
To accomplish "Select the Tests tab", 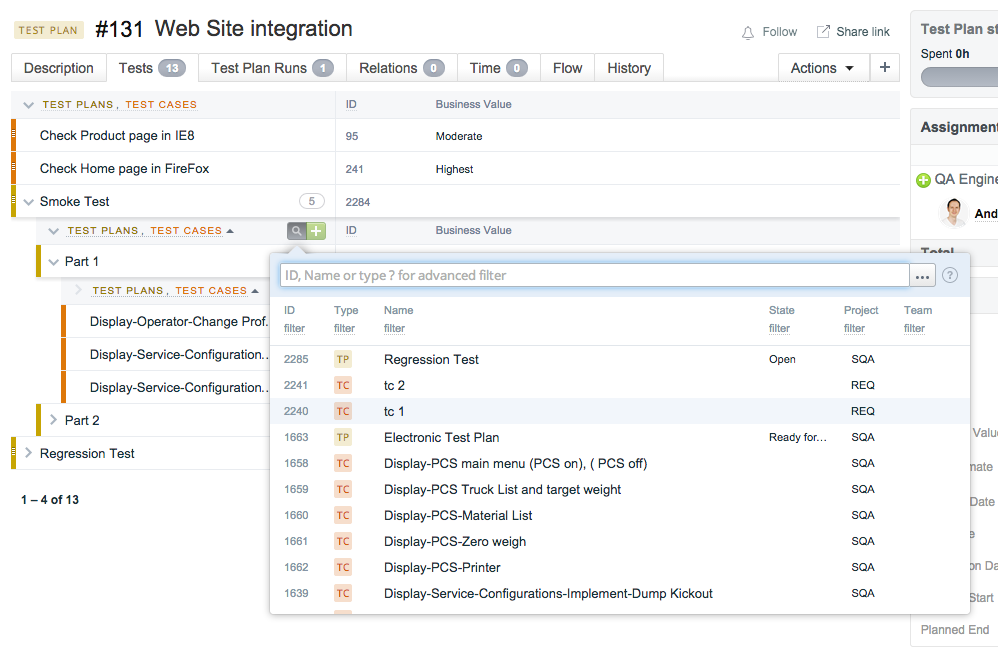I will click(x=152, y=68).
